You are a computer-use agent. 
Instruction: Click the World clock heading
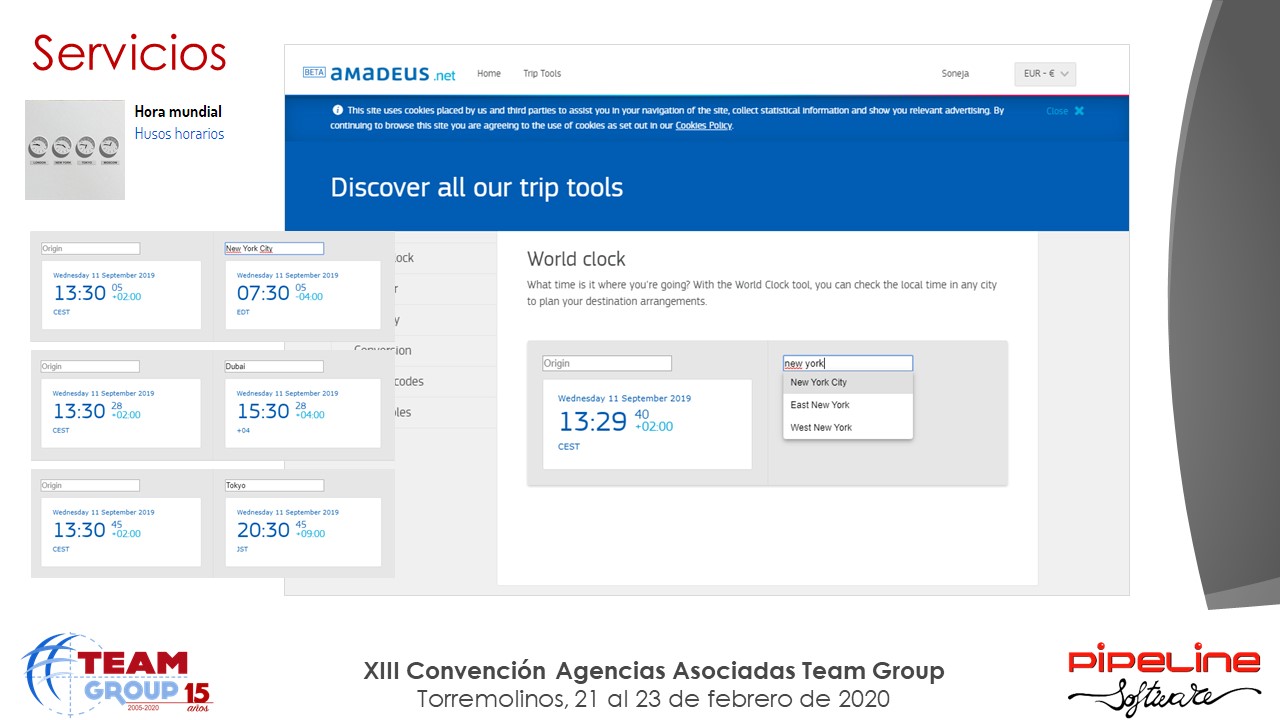point(576,259)
